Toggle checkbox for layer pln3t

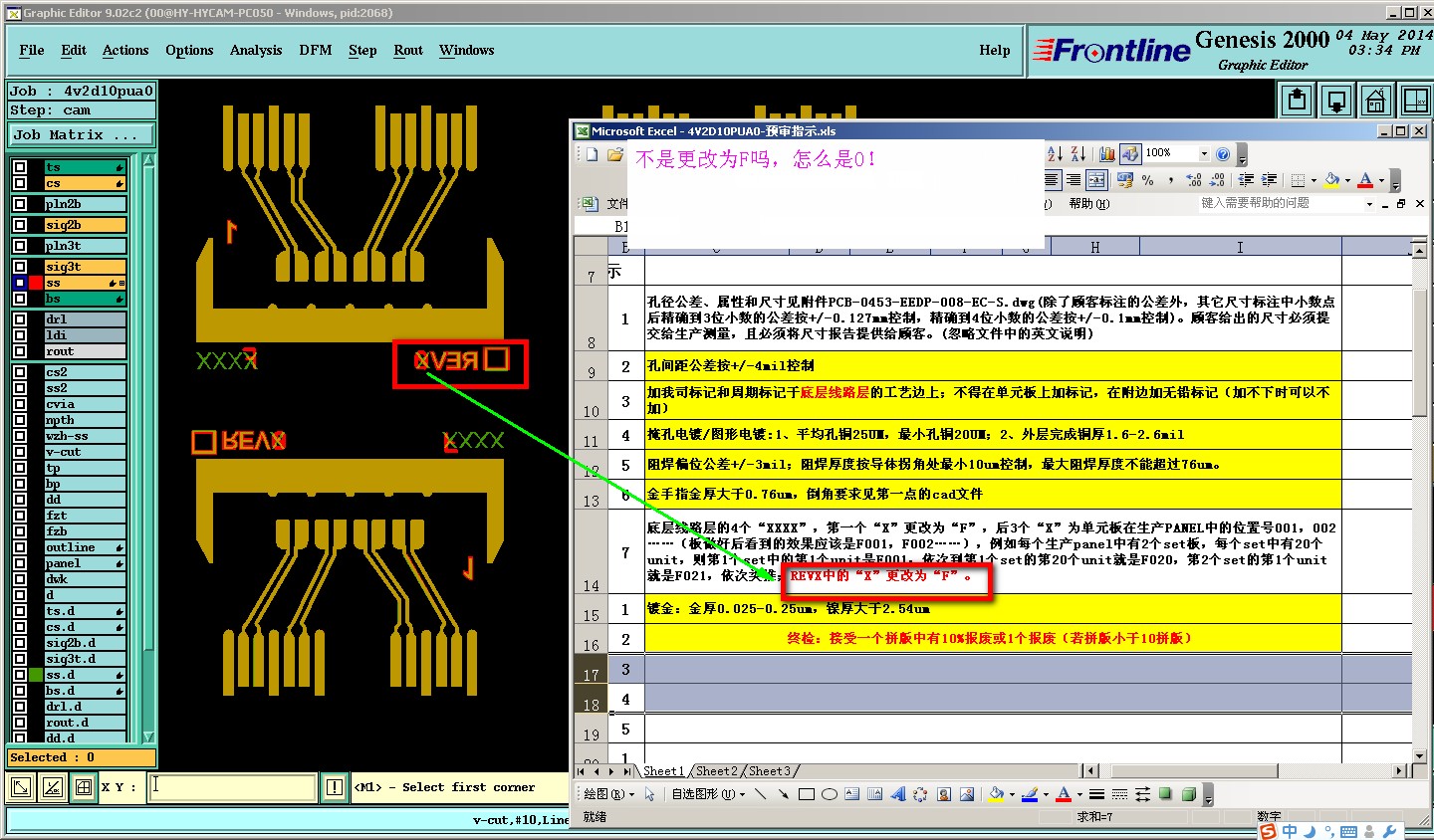point(20,246)
